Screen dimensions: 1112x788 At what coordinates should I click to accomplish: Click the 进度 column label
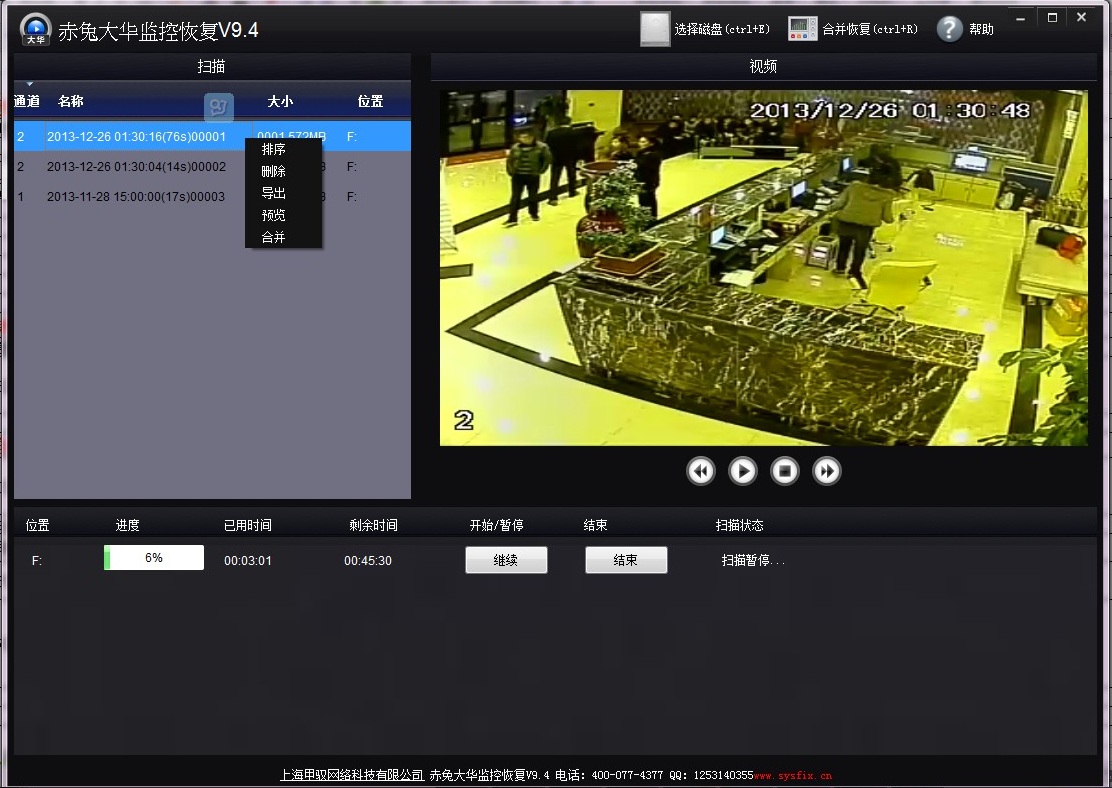tap(128, 525)
